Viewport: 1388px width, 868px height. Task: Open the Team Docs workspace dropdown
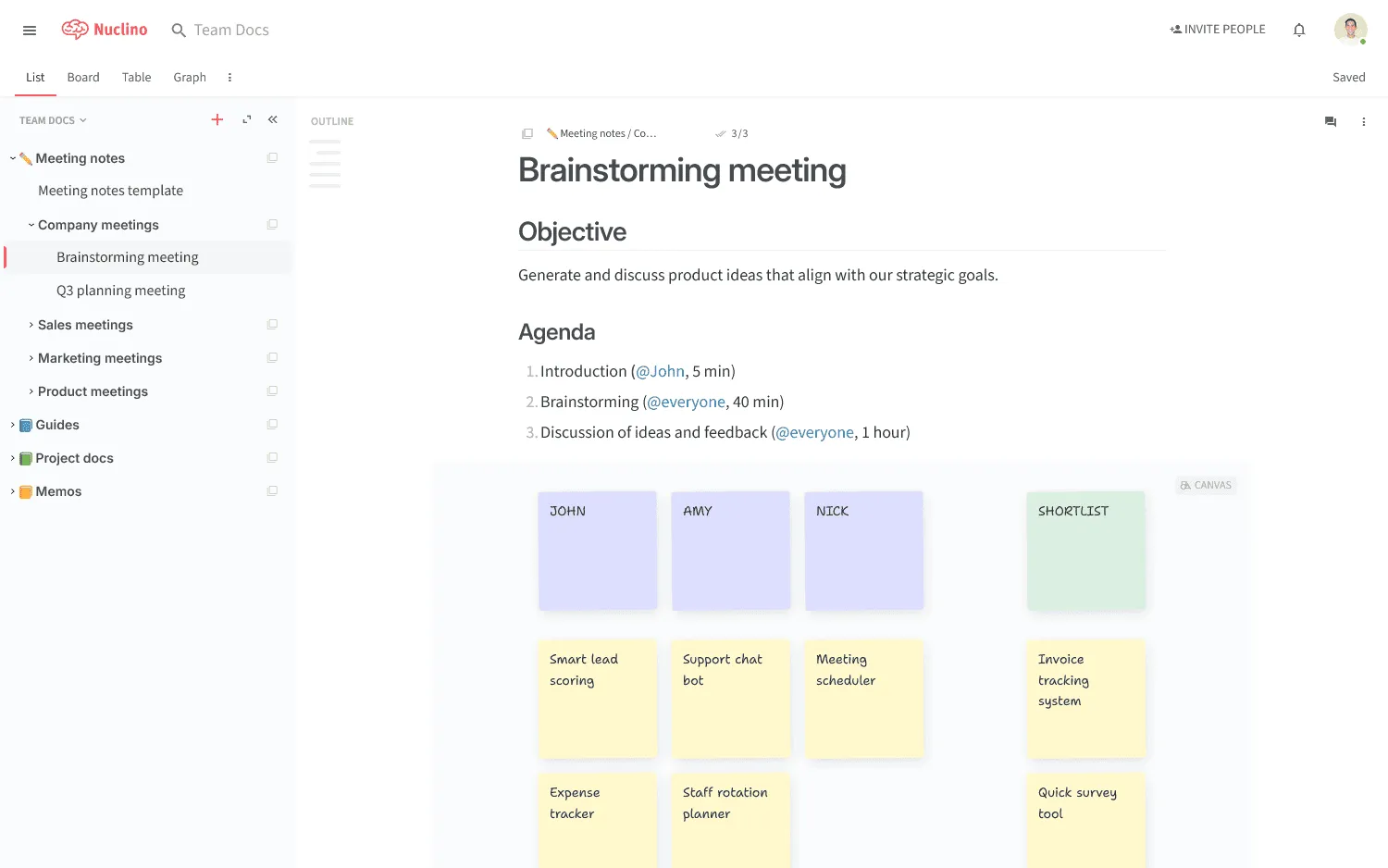point(53,120)
